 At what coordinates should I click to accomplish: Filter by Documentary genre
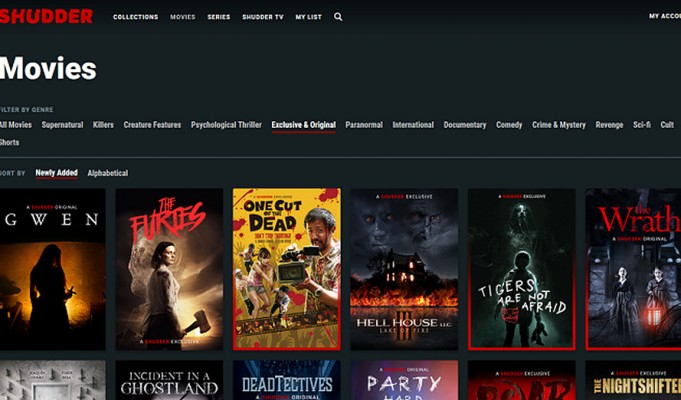[465, 125]
